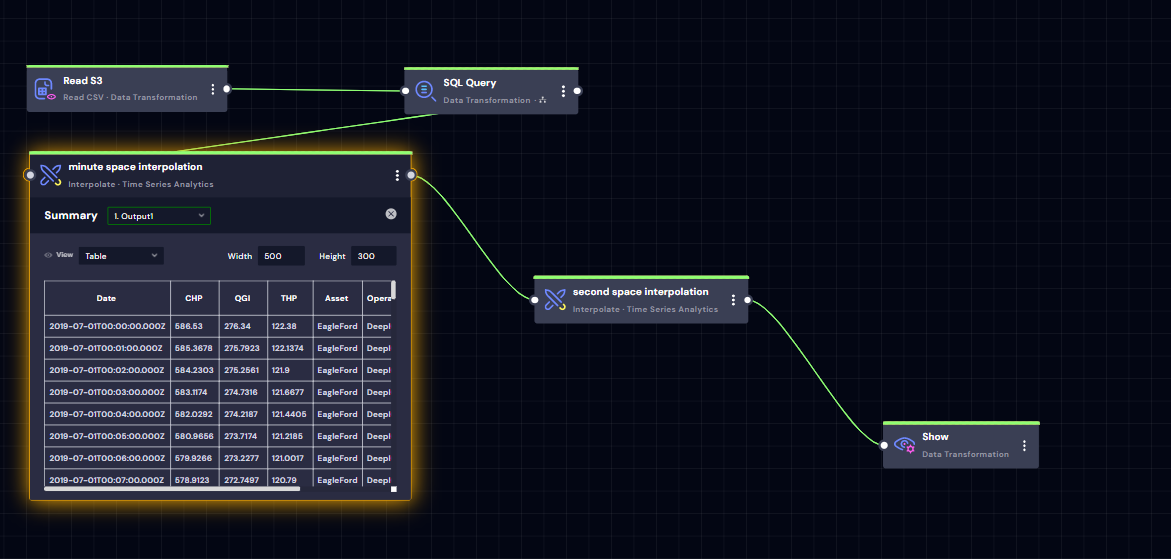Viewport: 1171px width, 559px height.
Task: Select the minute space interpolation node title
Action: pyautogui.click(x=135, y=166)
